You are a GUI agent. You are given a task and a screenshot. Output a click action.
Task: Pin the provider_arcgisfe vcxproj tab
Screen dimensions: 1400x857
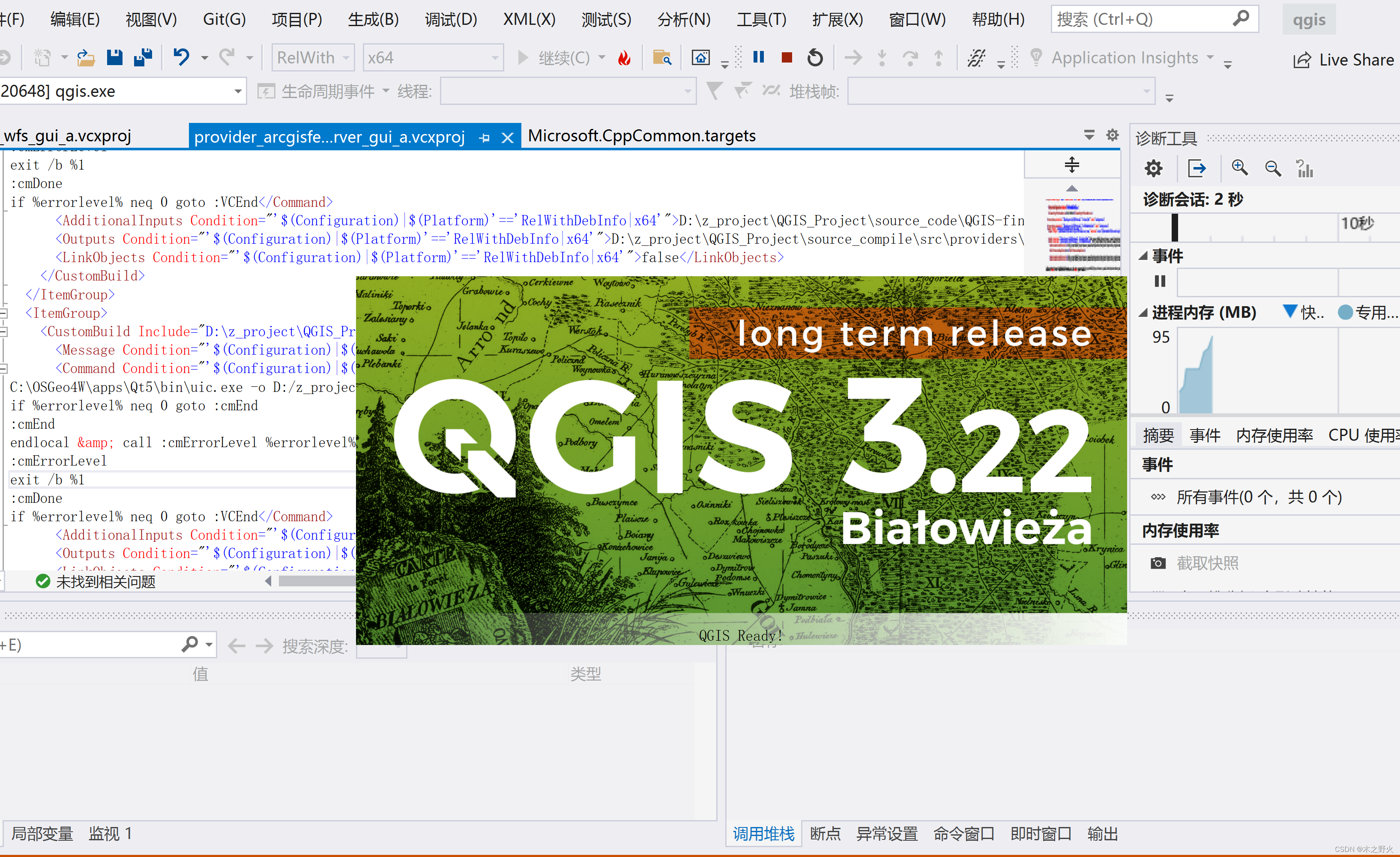click(x=485, y=137)
